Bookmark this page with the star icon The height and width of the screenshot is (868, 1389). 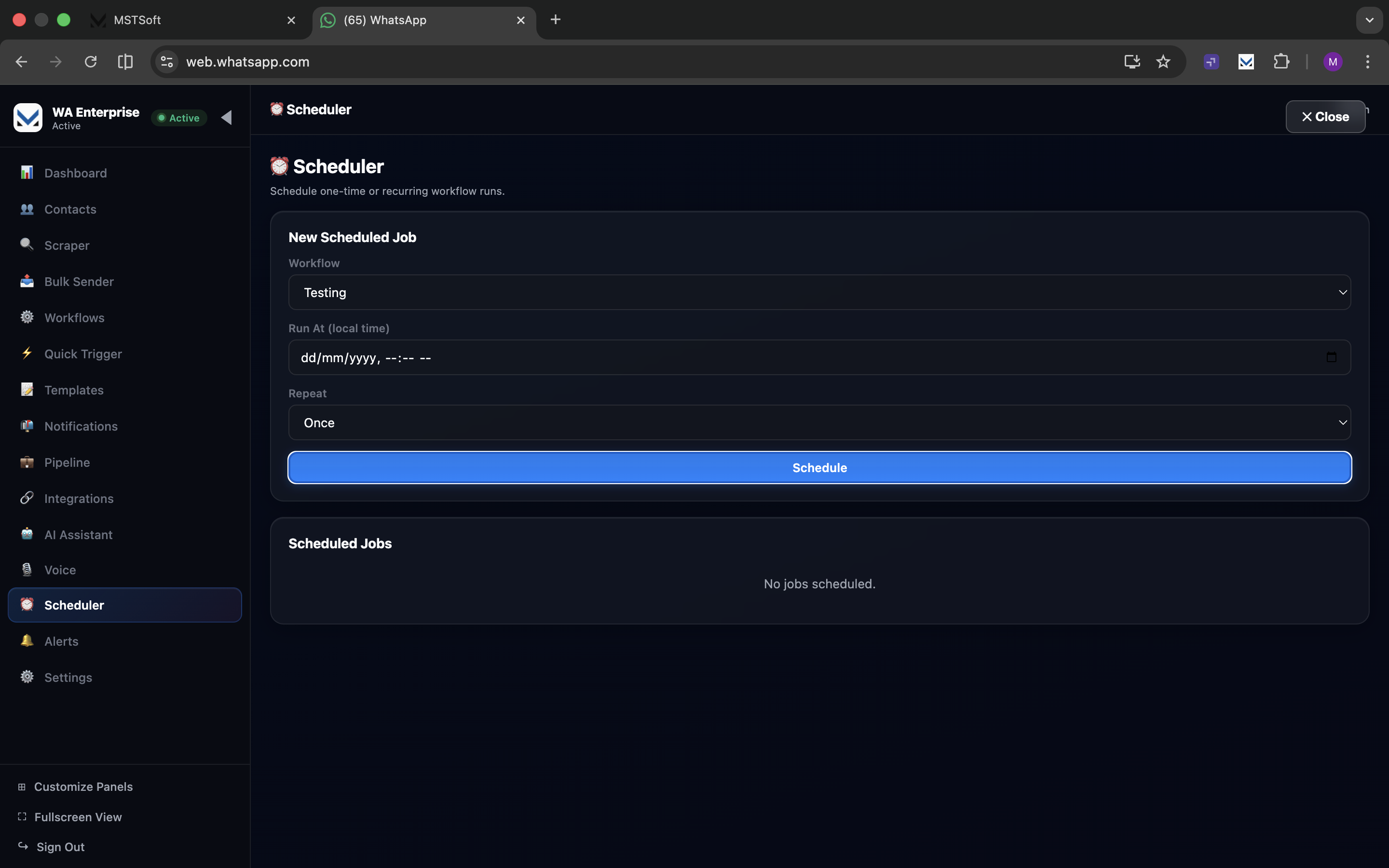(x=1163, y=61)
